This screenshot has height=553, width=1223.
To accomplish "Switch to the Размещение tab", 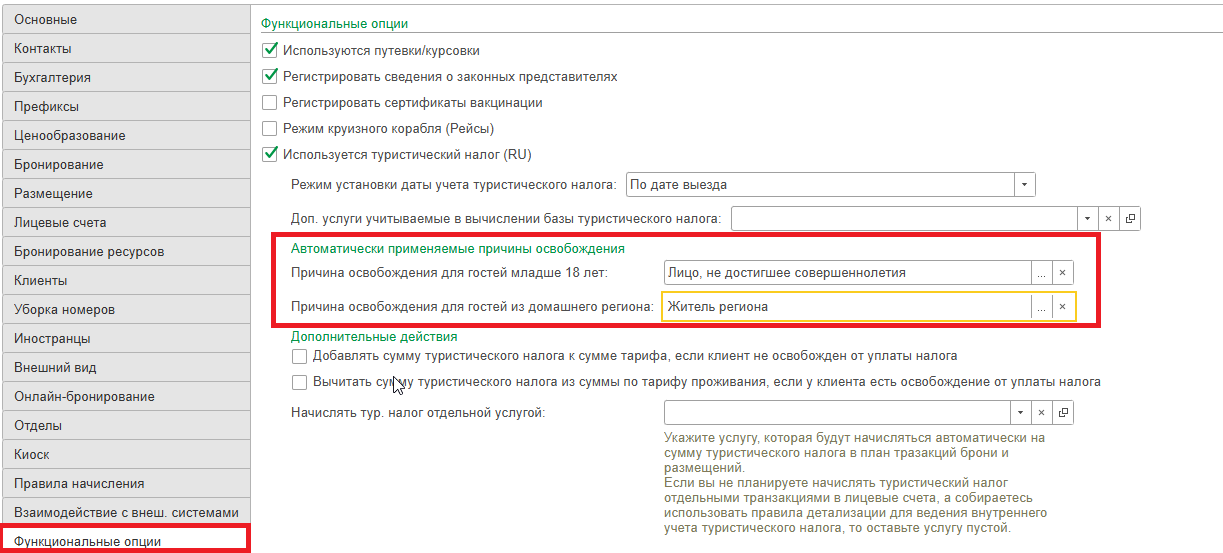I will tap(124, 194).
